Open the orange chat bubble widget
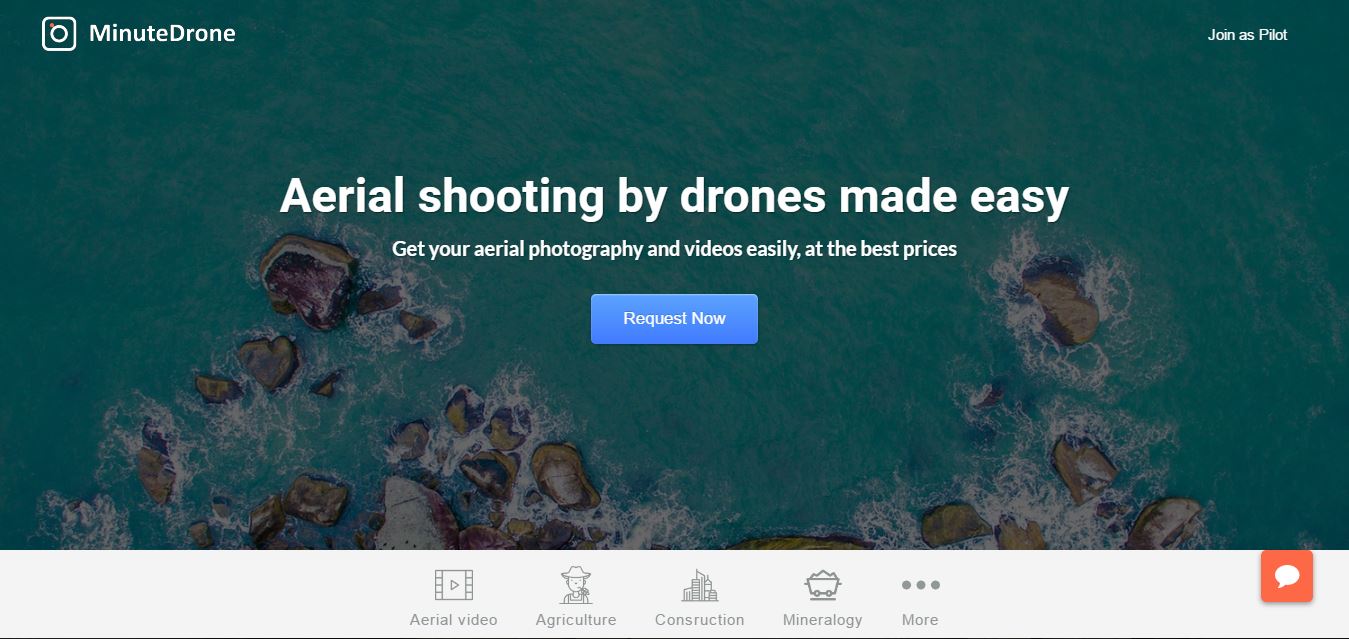The image size is (1349, 639). 1287,576
